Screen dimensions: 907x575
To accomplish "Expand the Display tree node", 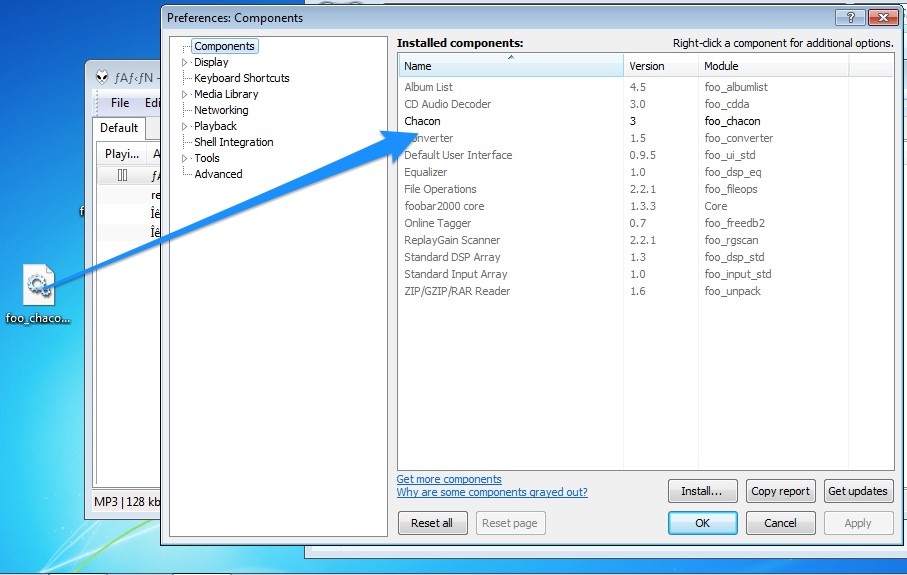I will (x=185, y=62).
